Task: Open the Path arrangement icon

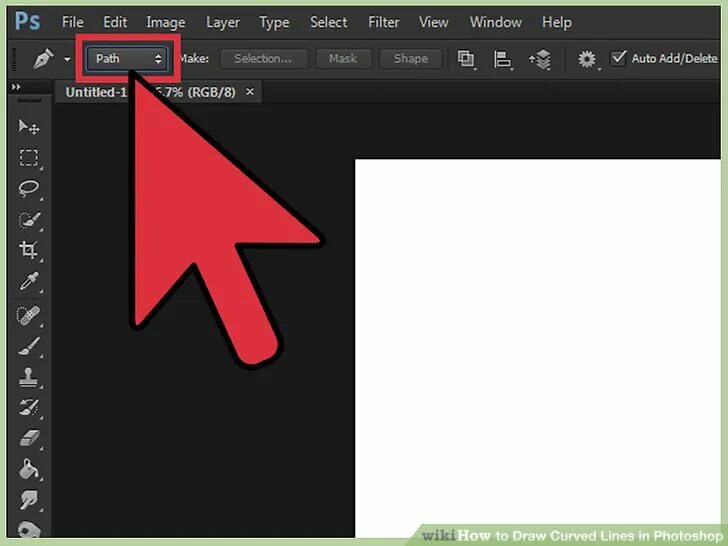Action: pos(540,59)
